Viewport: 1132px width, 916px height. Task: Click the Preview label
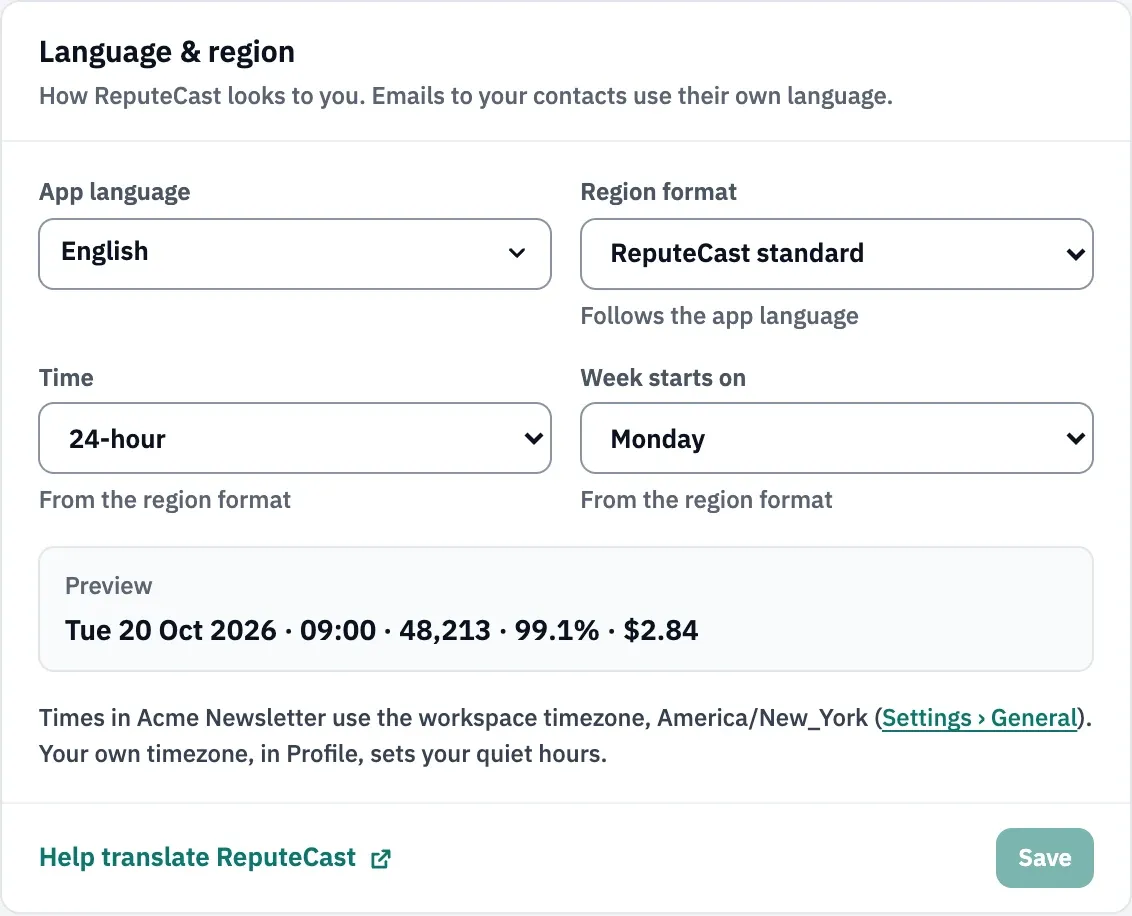(x=108, y=585)
